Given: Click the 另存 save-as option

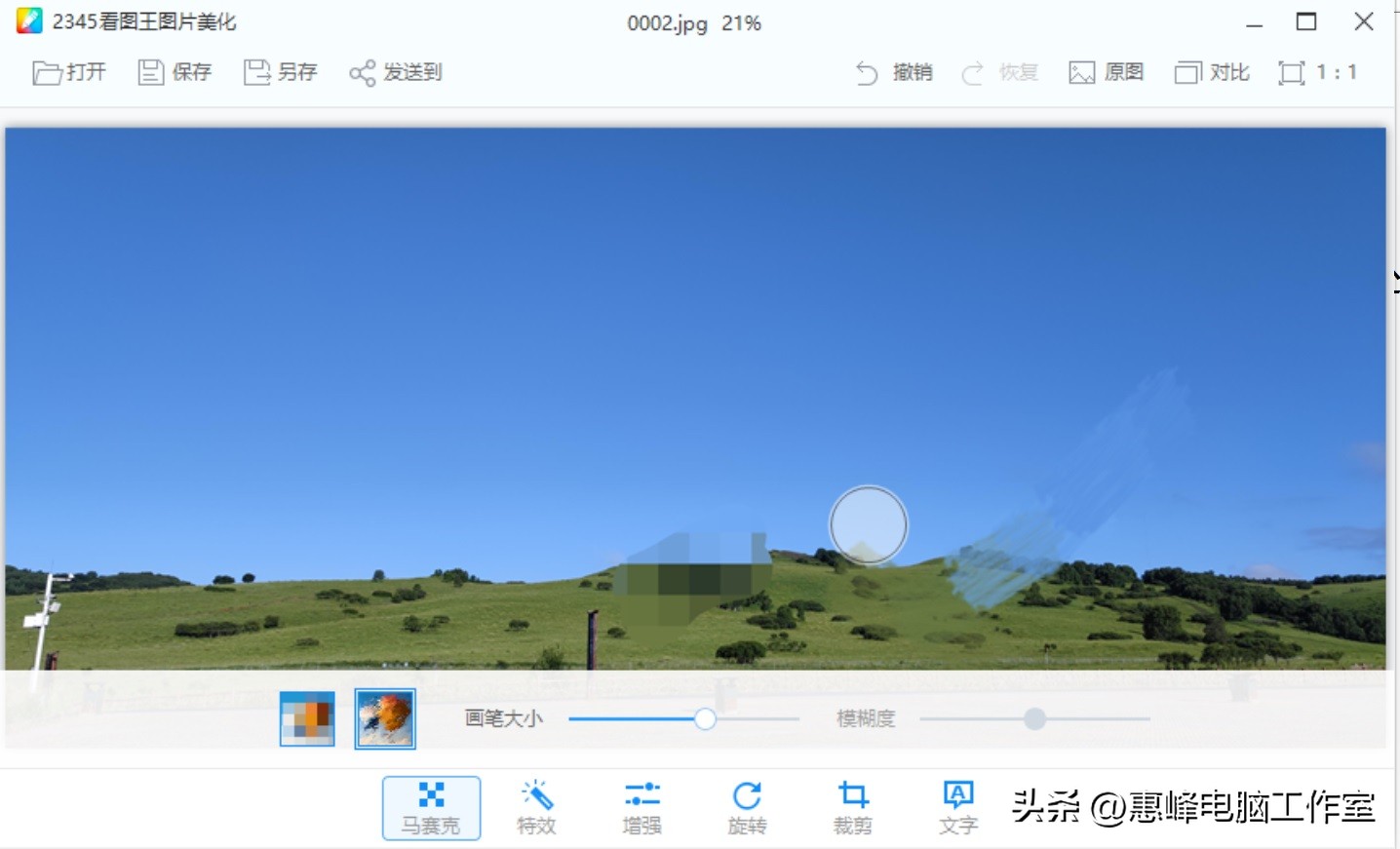Looking at the screenshot, I should tap(281, 71).
